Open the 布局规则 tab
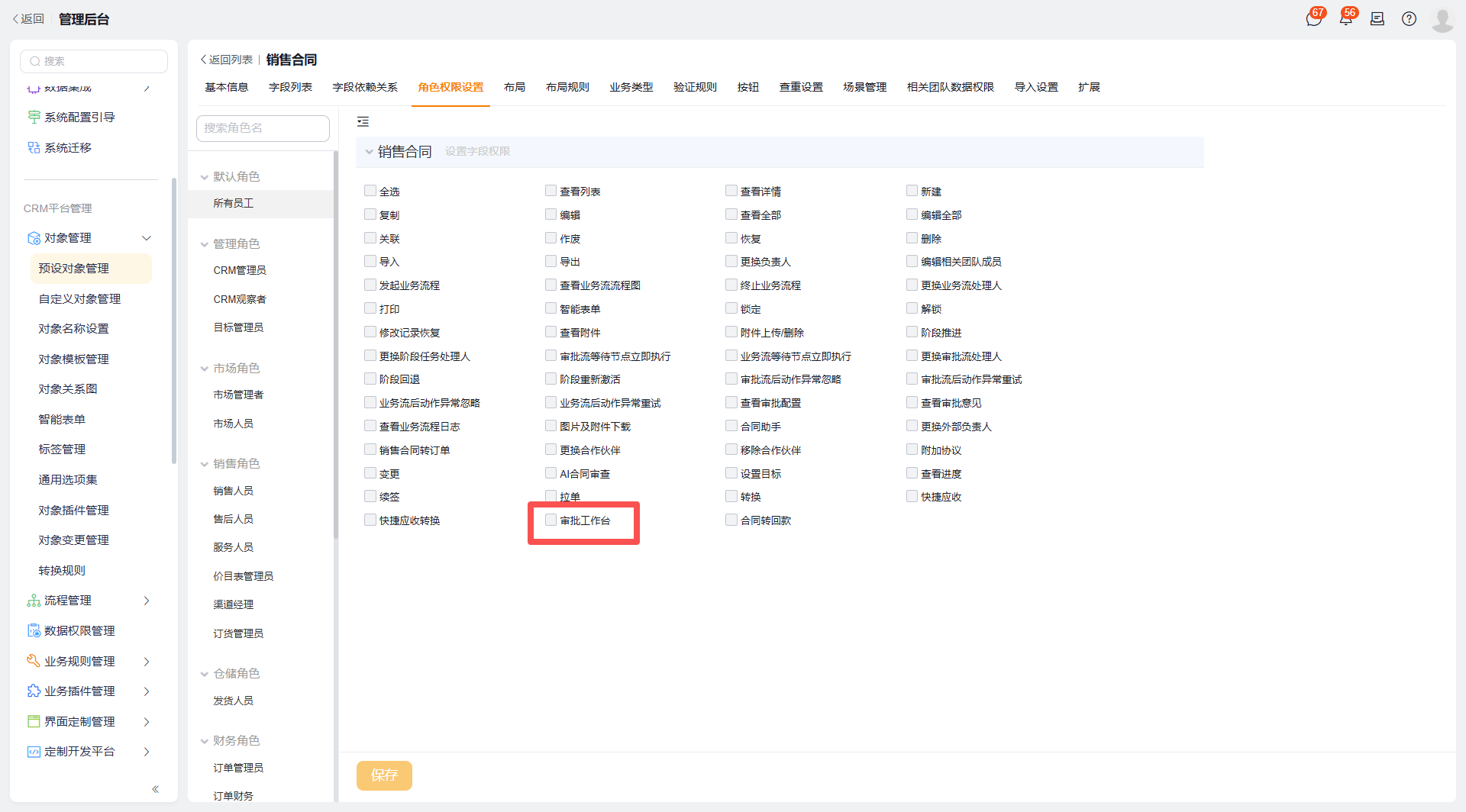 [567, 87]
